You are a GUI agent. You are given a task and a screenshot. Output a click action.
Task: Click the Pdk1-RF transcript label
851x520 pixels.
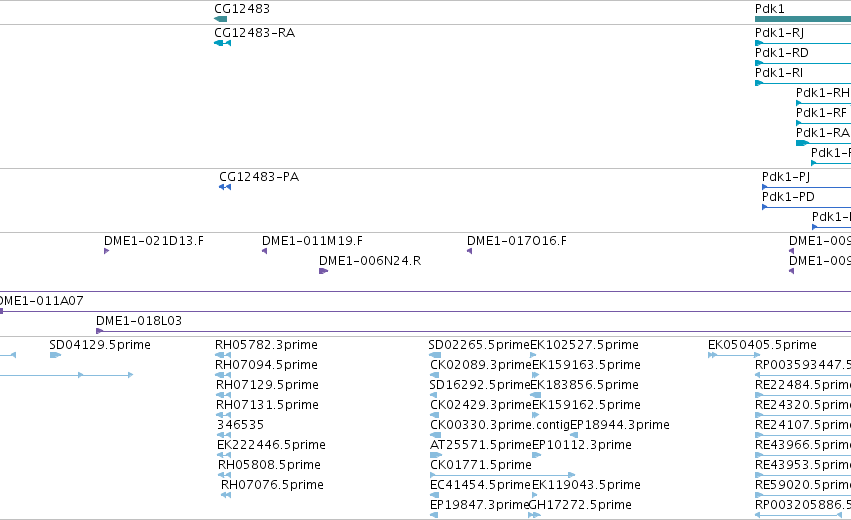[x=821, y=113]
